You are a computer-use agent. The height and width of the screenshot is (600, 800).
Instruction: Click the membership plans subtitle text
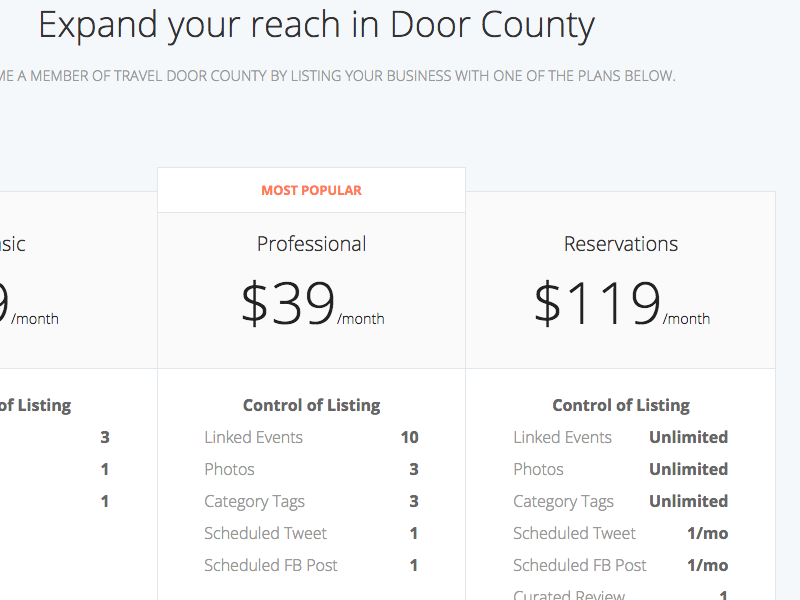pos(338,76)
